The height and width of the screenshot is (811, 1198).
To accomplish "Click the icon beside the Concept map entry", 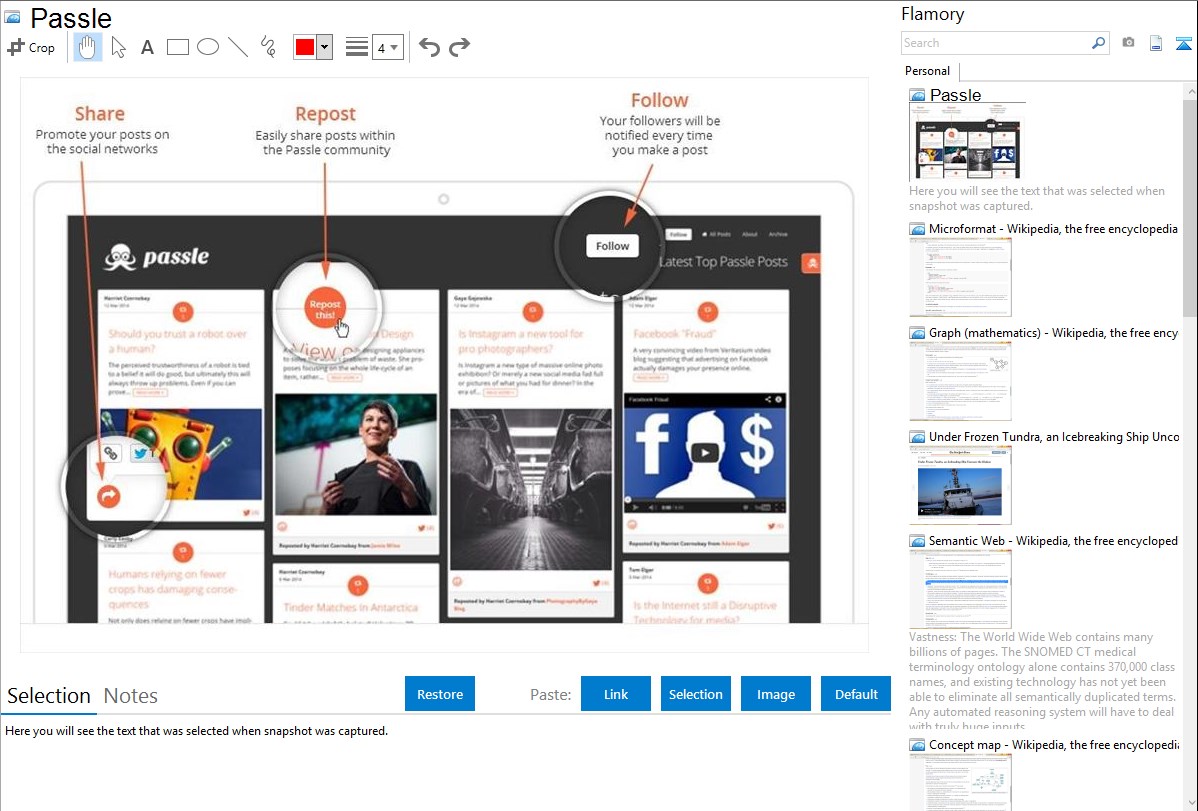I will click(917, 745).
